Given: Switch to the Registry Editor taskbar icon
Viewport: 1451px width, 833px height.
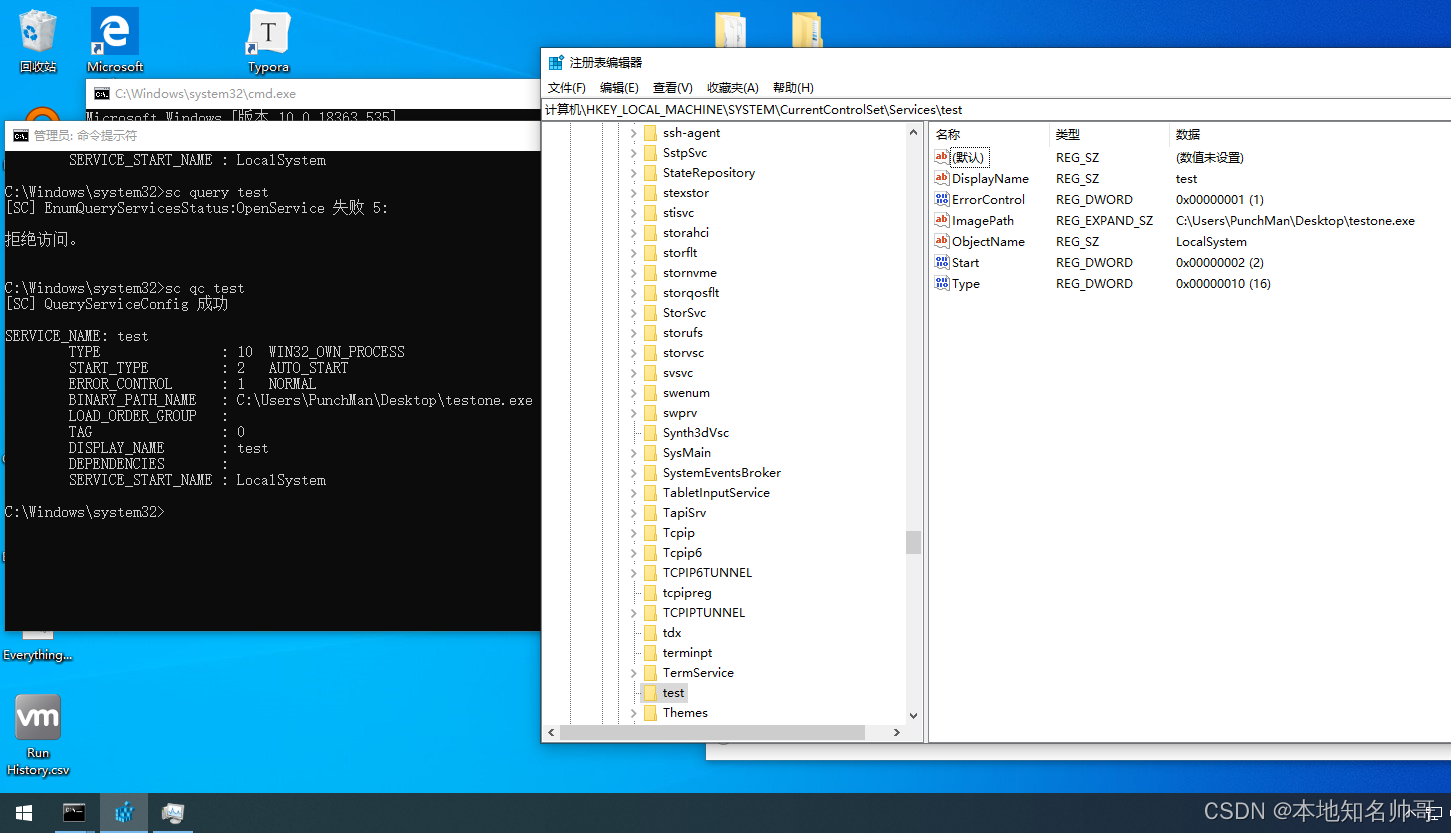Looking at the screenshot, I should [124, 813].
